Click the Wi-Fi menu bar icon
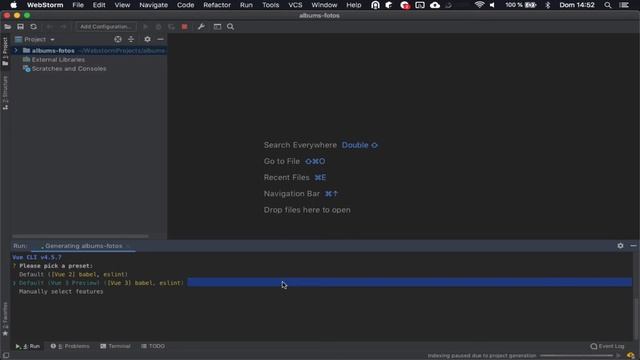 479,5
